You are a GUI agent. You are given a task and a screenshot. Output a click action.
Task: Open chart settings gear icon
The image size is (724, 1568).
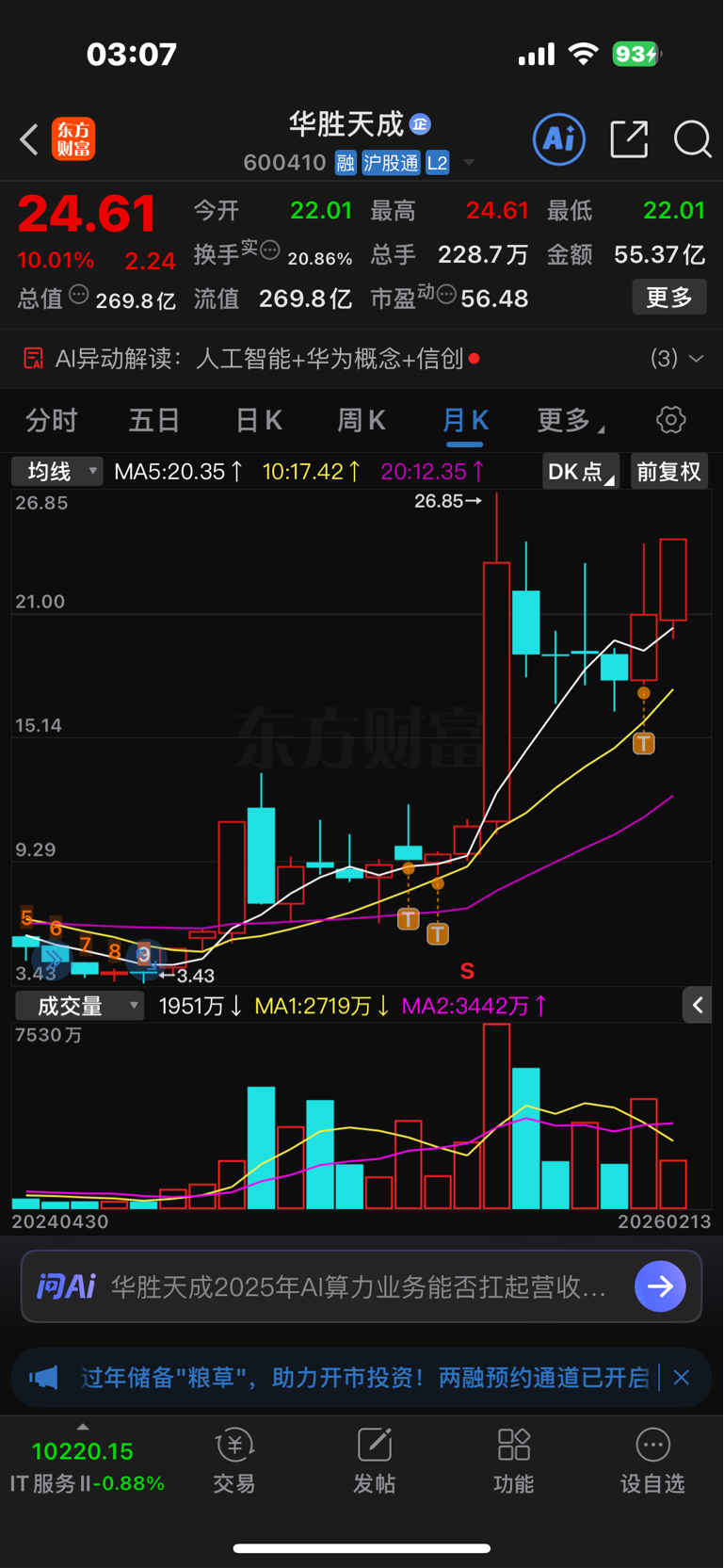671,420
